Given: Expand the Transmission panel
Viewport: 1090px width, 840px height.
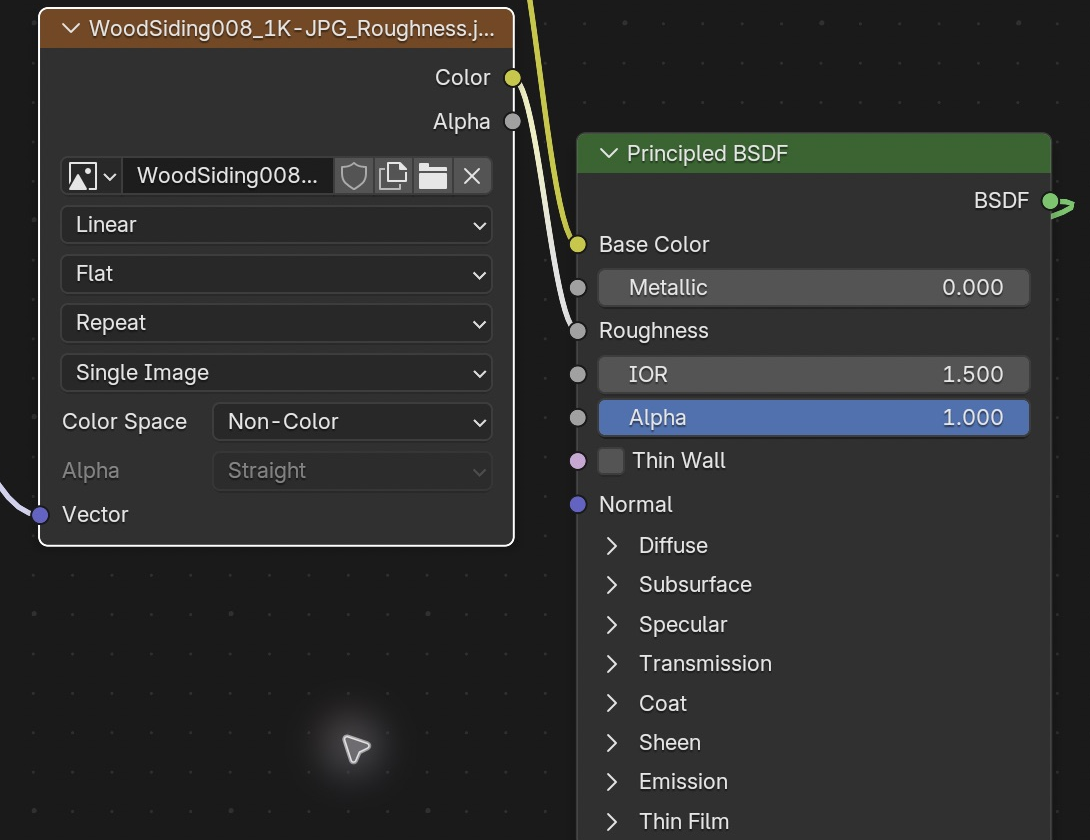Looking at the screenshot, I should click(612, 664).
